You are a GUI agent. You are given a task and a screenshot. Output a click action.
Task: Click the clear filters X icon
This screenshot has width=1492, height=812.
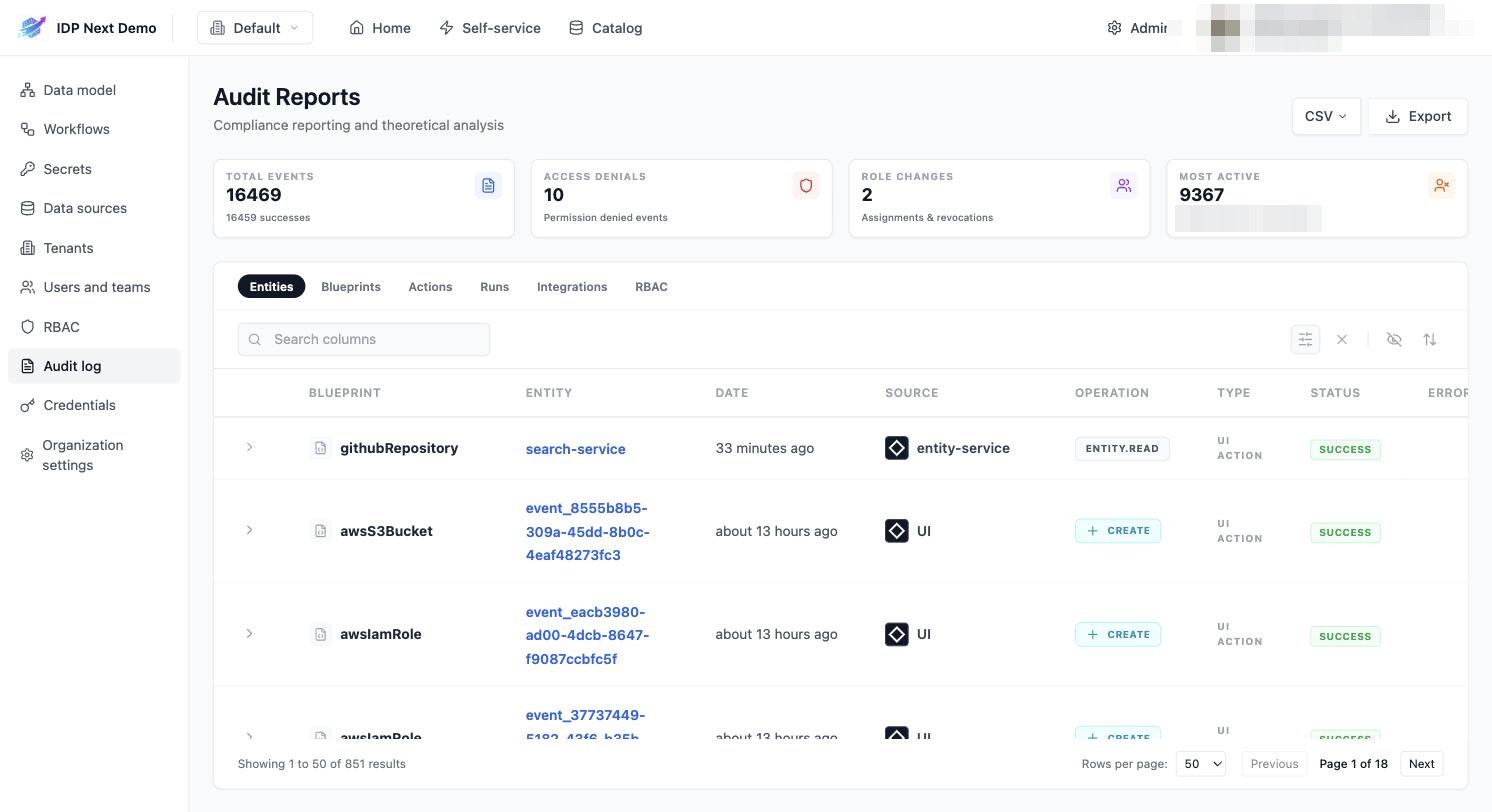(x=1342, y=340)
